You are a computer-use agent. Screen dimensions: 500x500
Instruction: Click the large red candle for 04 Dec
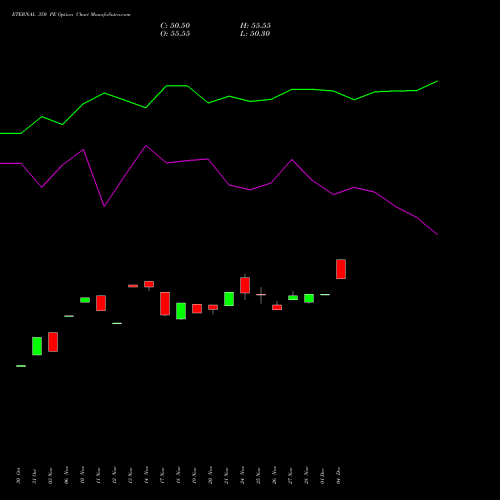click(x=341, y=269)
